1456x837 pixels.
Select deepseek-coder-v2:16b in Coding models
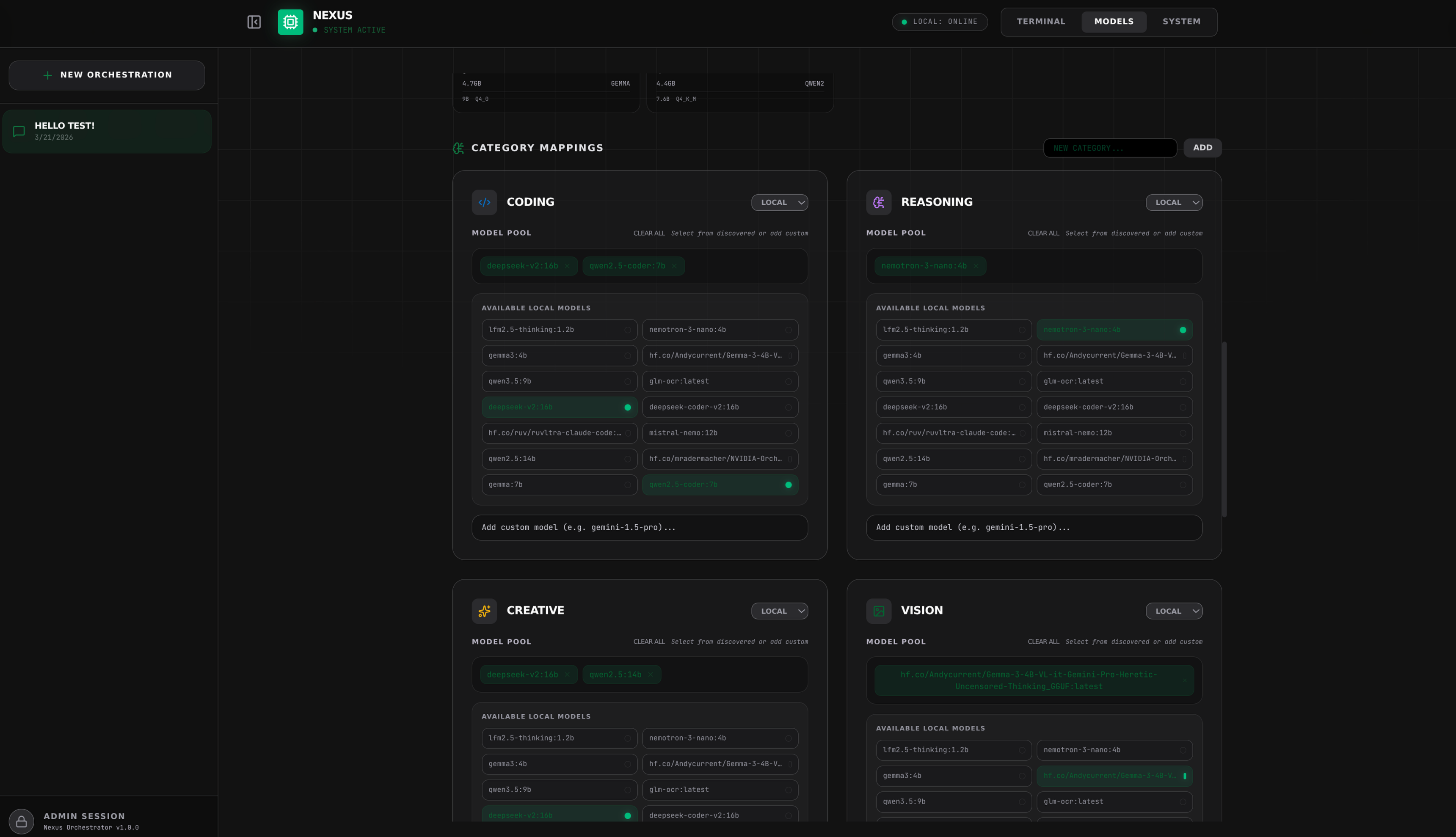click(x=720, y=407)
